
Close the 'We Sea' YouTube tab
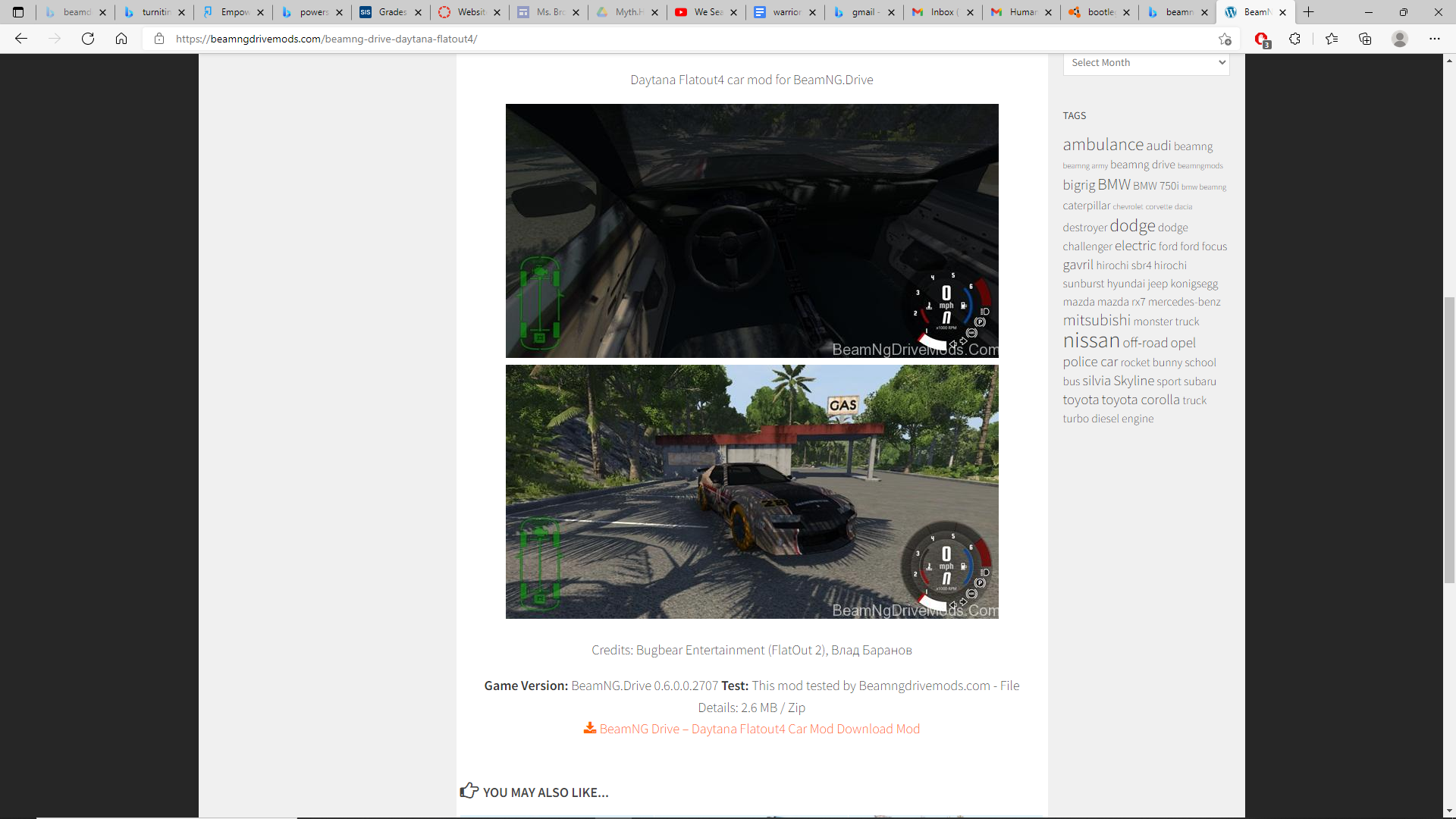pos(733,12)
